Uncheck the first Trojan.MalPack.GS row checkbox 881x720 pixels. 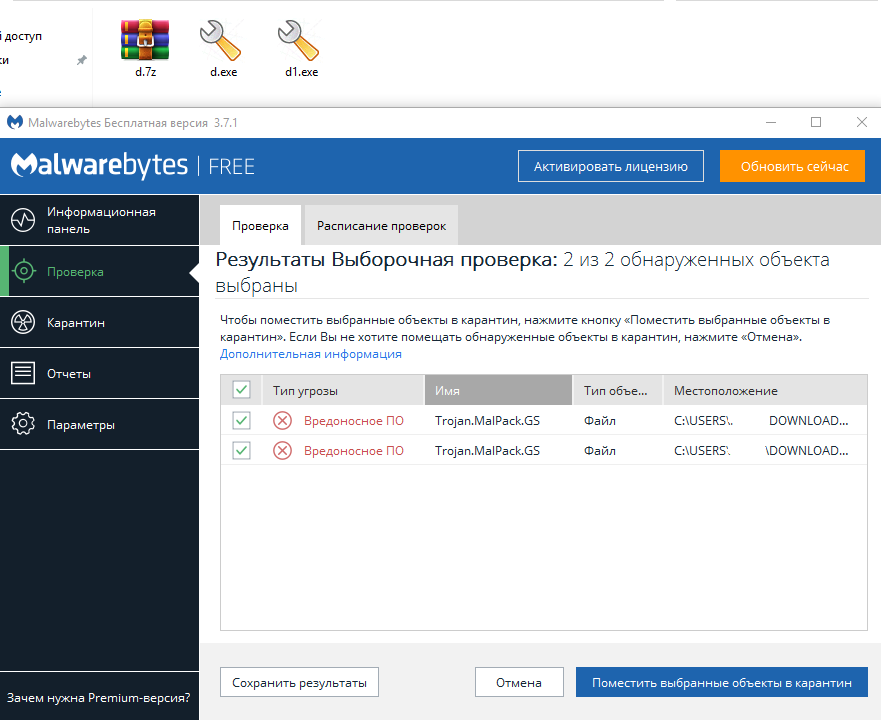[242, 420]
